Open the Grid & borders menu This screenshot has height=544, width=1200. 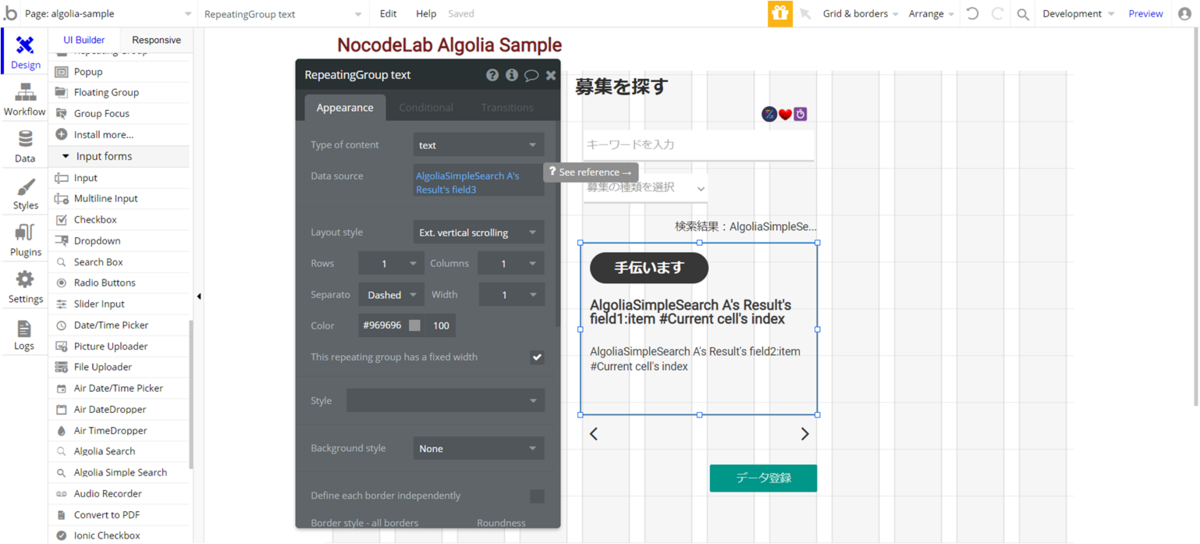860,14
